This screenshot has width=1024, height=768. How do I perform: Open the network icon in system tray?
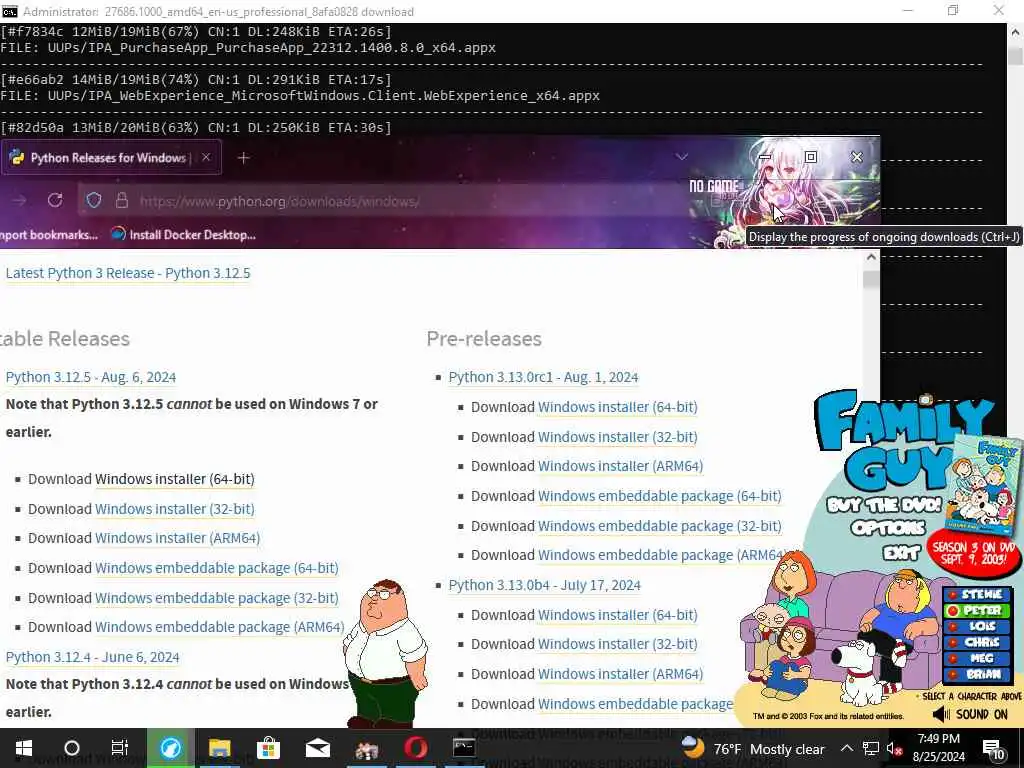point(871,748)
